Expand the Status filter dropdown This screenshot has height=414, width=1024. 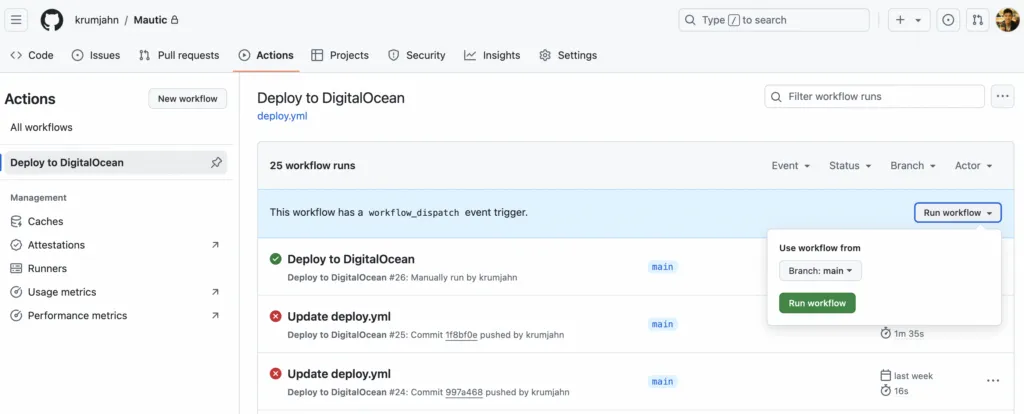[850, 166]
